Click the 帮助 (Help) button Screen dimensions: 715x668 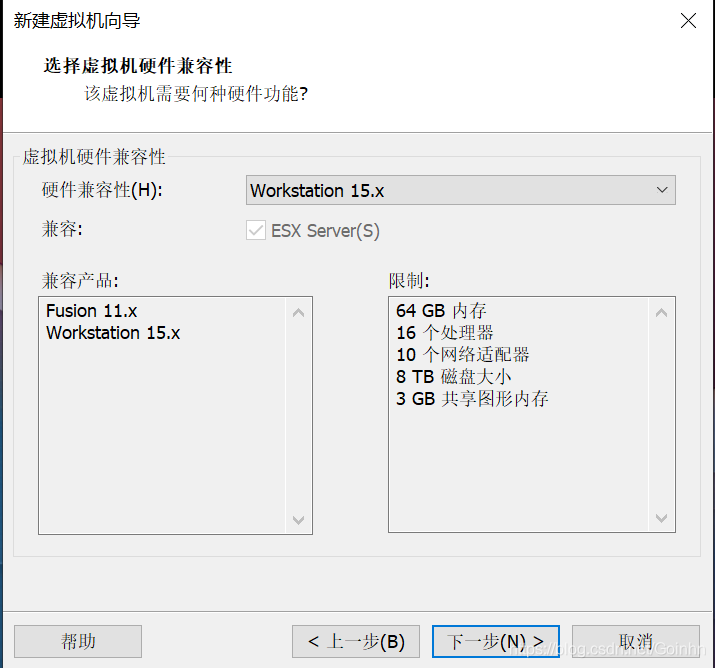point(78,641)
